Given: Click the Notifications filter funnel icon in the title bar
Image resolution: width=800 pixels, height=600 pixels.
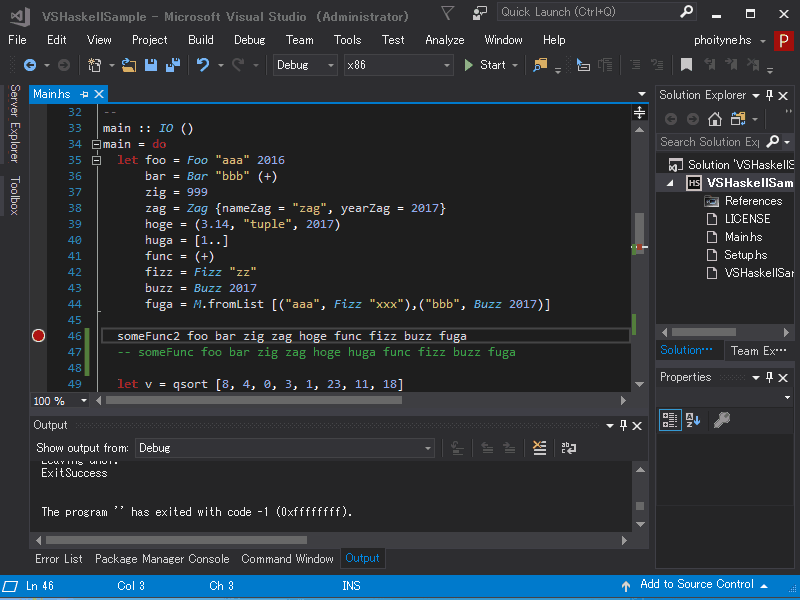Looking at the screenshot, I should click(447, 13).
